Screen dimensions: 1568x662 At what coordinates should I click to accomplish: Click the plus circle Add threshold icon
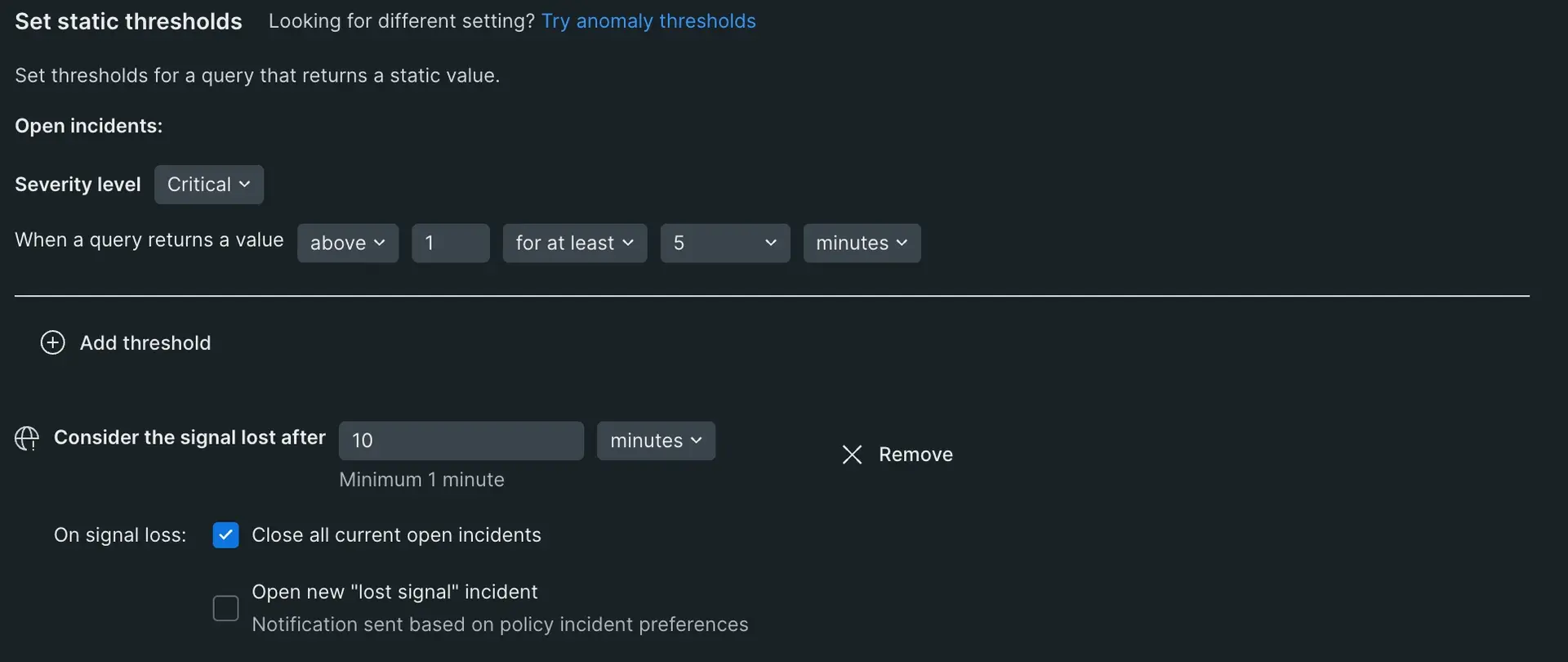53,342
